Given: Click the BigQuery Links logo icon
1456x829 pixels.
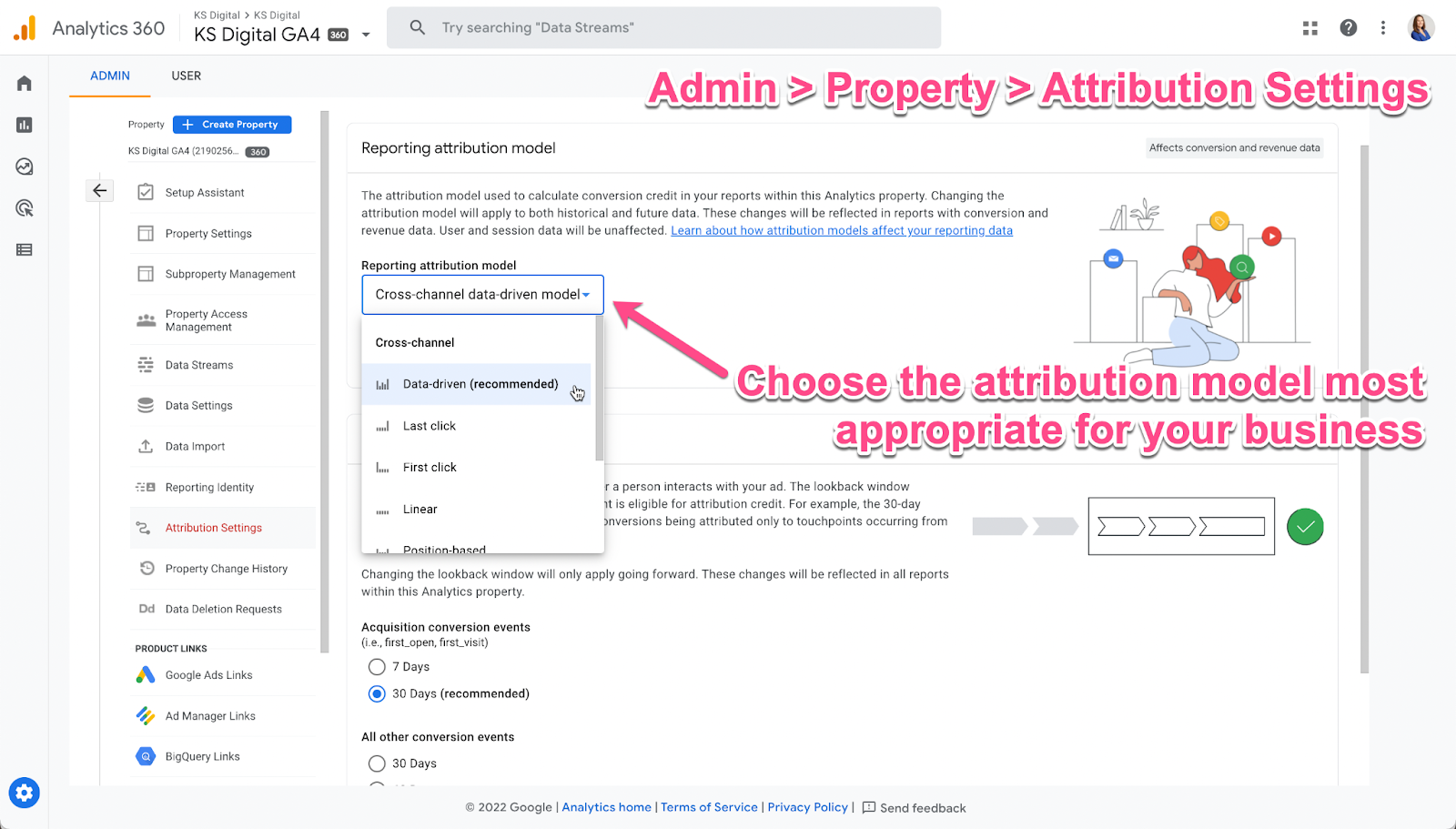Looking at the screenshot, I should coord(146,756).
